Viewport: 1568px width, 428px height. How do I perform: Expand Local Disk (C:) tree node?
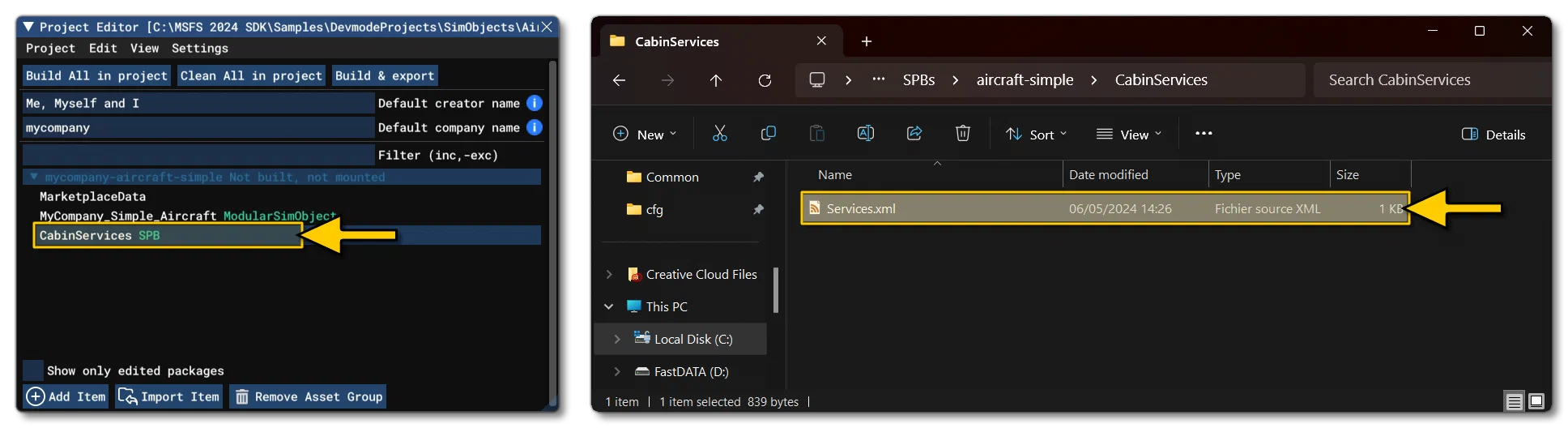coord(617,339)
